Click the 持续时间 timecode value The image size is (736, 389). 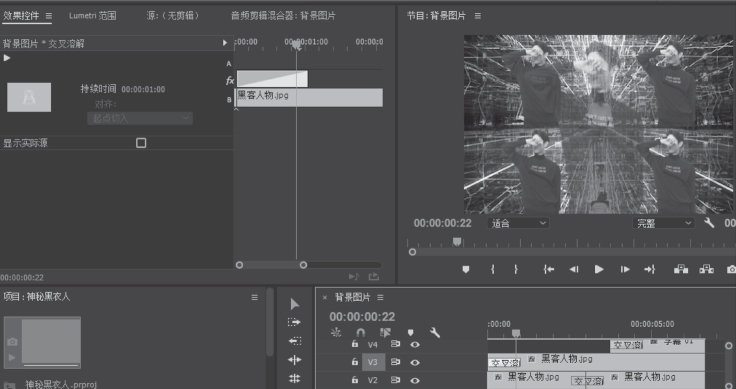click(x=143, y=89)
